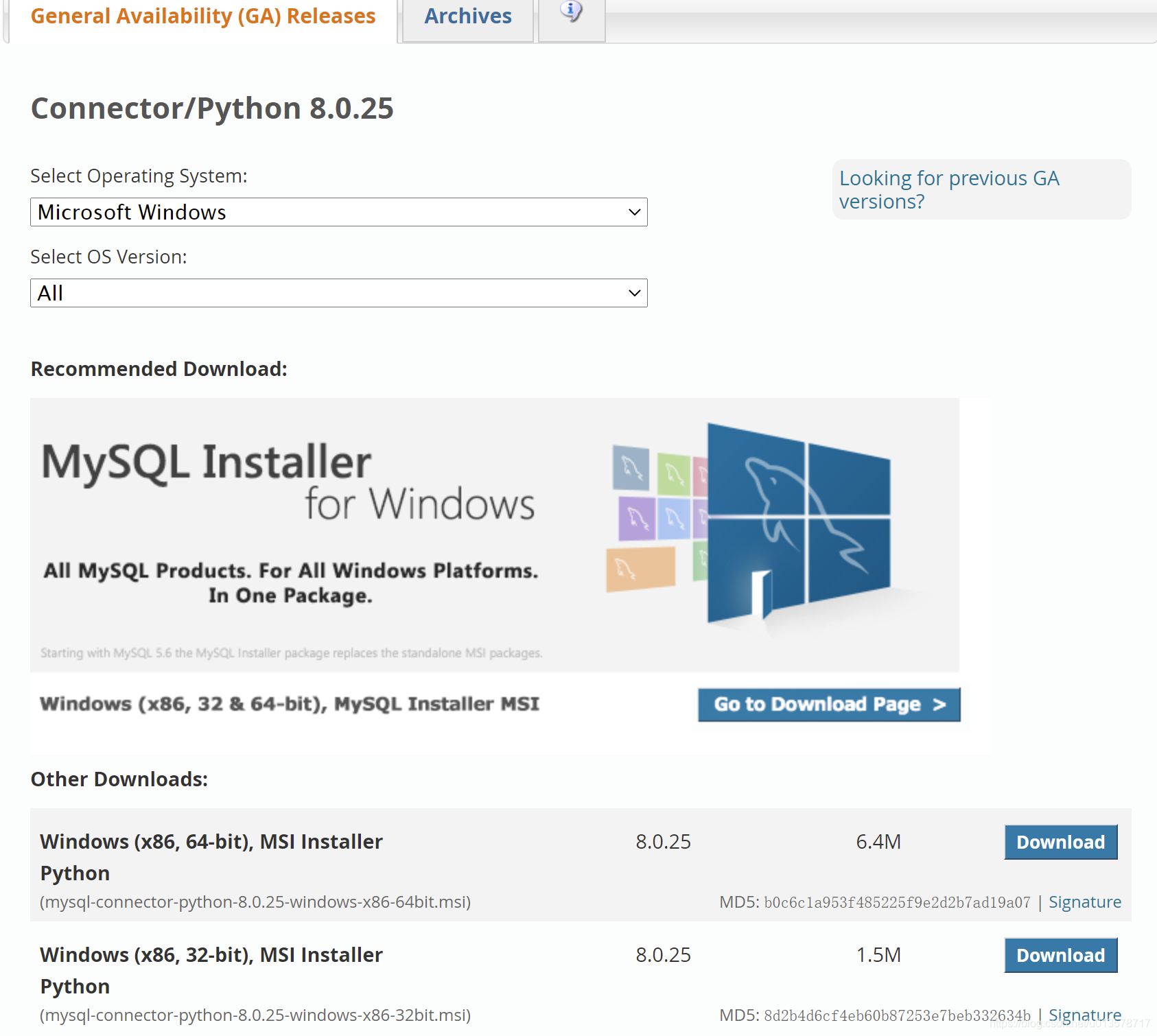Follow the previous GA versions link
Viewport: 1157px width, 1036px height.
click(x=949, y=189)
